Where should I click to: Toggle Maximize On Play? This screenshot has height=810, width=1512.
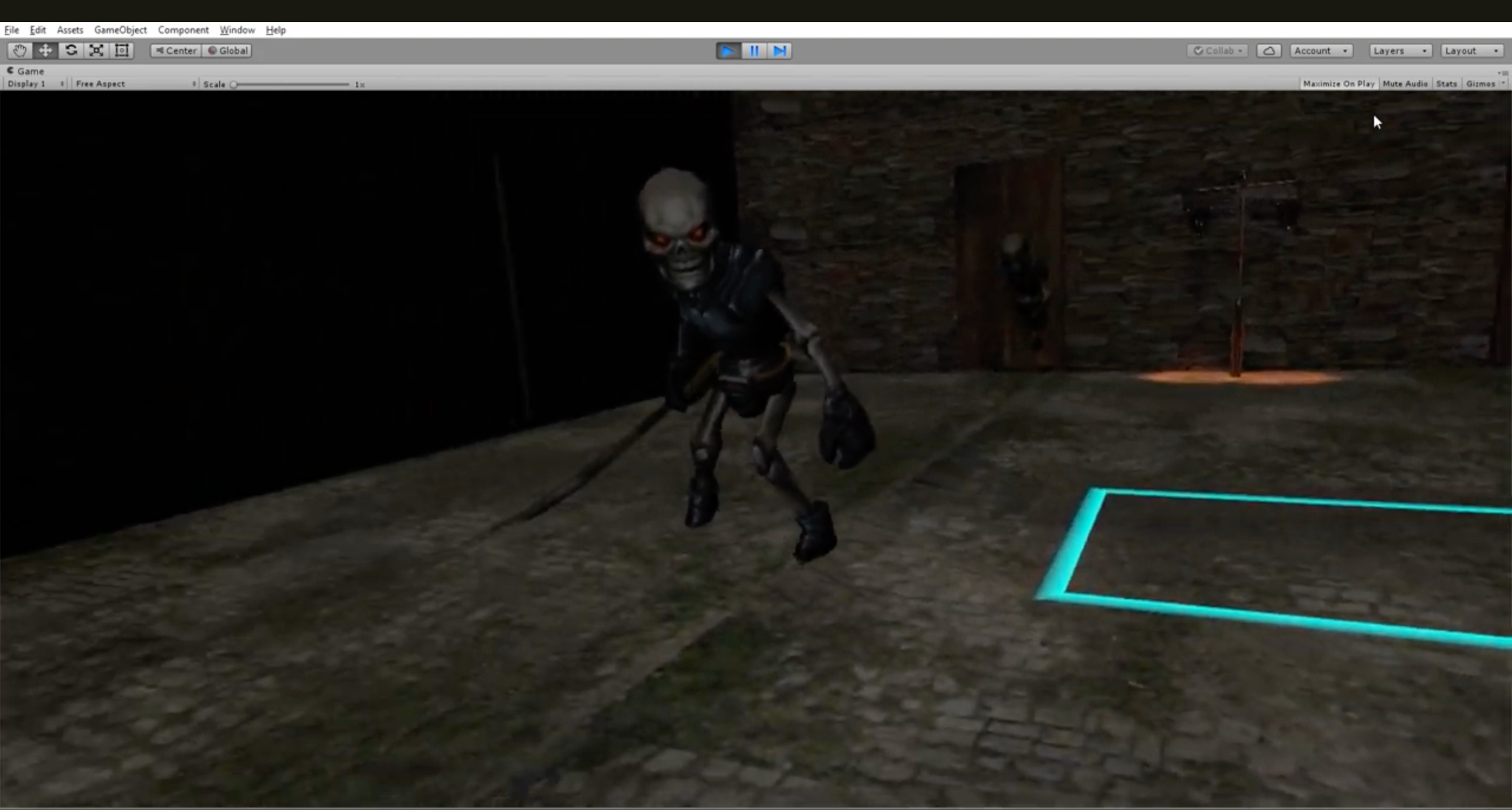tap(1339, 83)
